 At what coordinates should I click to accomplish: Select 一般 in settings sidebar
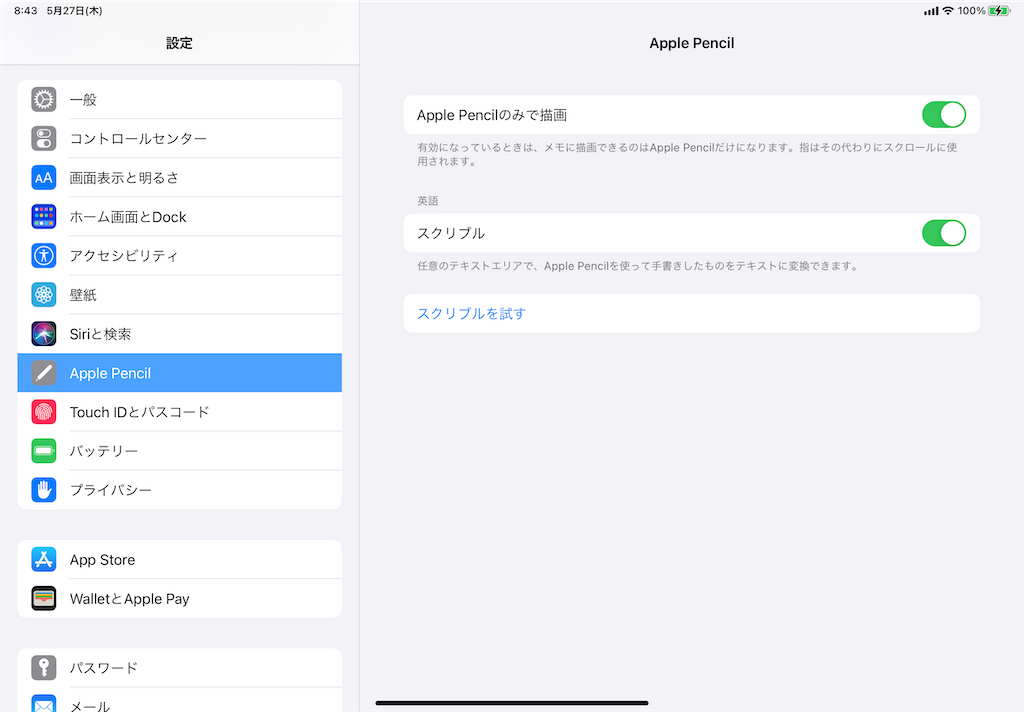180,99
